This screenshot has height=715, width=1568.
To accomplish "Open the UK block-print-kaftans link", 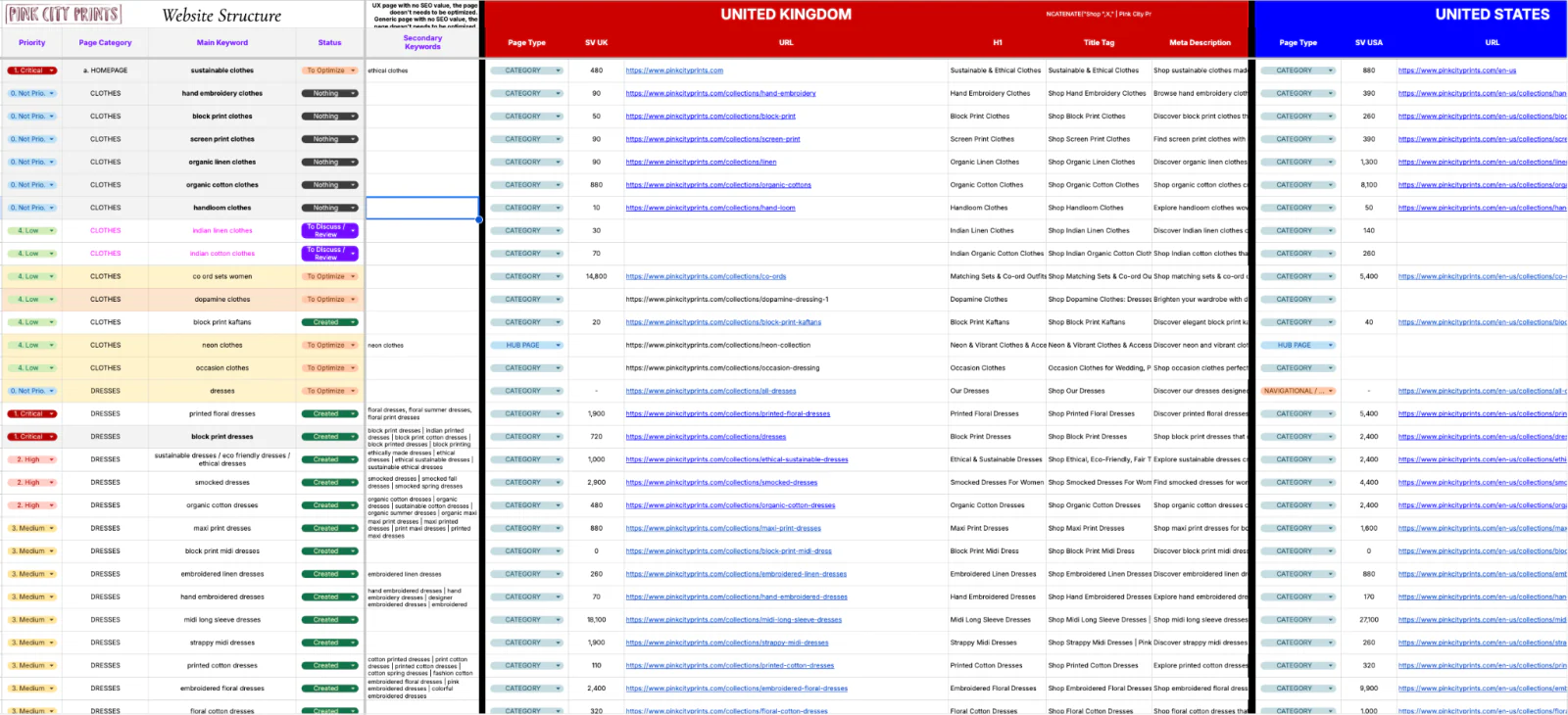I will coord(723,322).
